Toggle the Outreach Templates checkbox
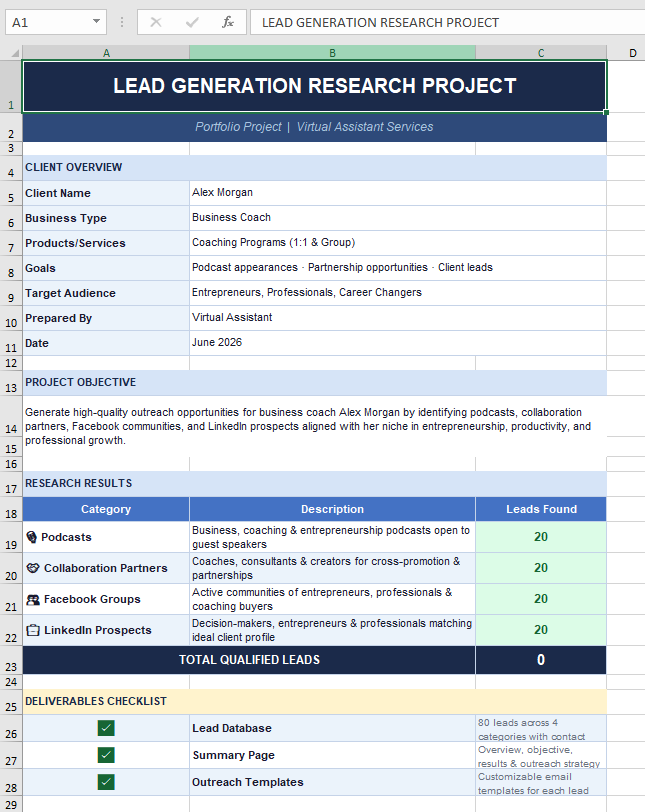This screenshot has height=812, width=645. point(106,782)
